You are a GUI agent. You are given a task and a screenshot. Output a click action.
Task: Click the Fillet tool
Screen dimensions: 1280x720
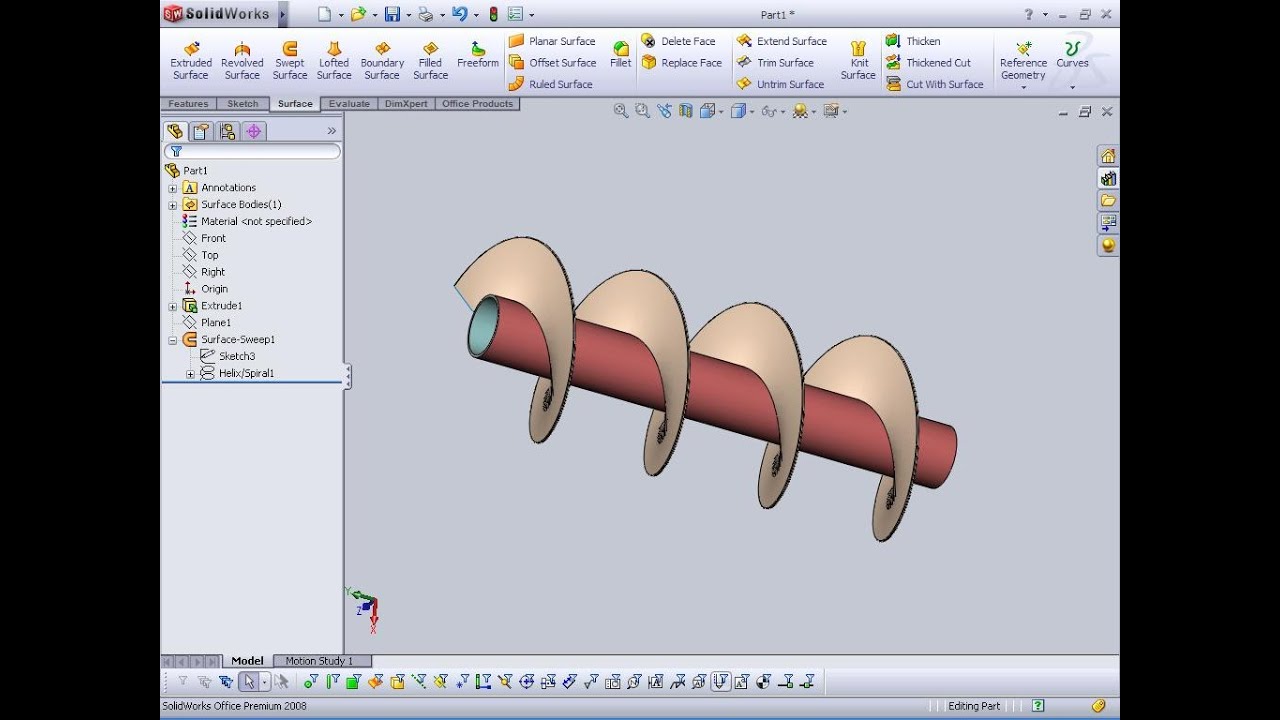click(x=621, y=55)
